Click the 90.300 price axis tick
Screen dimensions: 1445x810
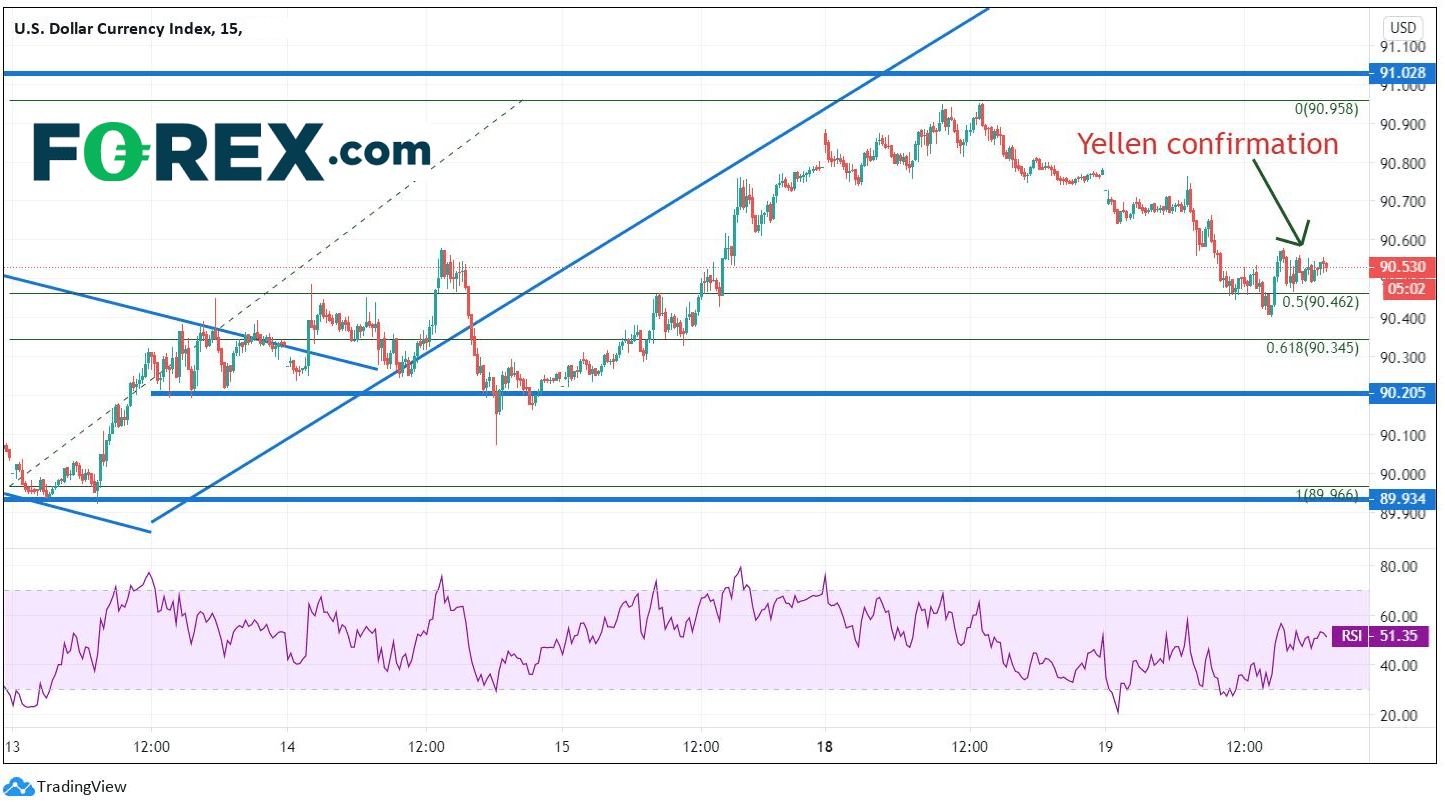point(1401,357)
